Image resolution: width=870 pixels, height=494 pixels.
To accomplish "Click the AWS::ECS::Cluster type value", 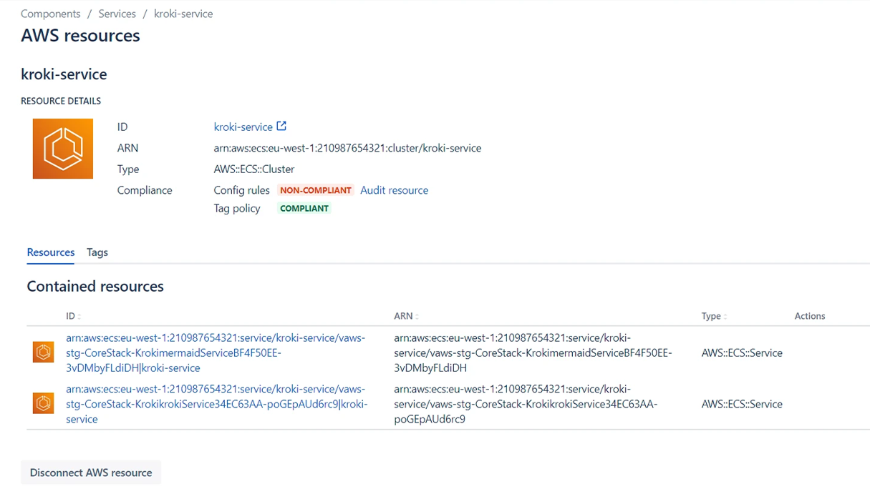I will point(254,169).
